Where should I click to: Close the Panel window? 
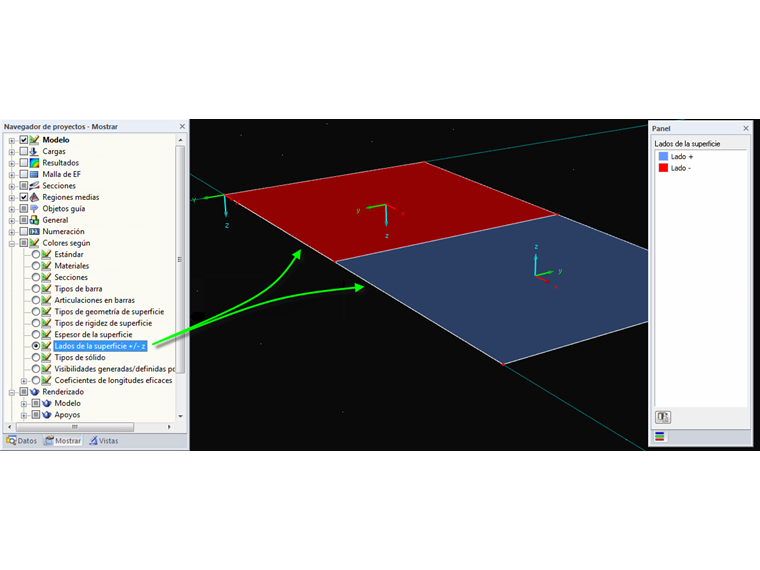click(x=746, y=128)
